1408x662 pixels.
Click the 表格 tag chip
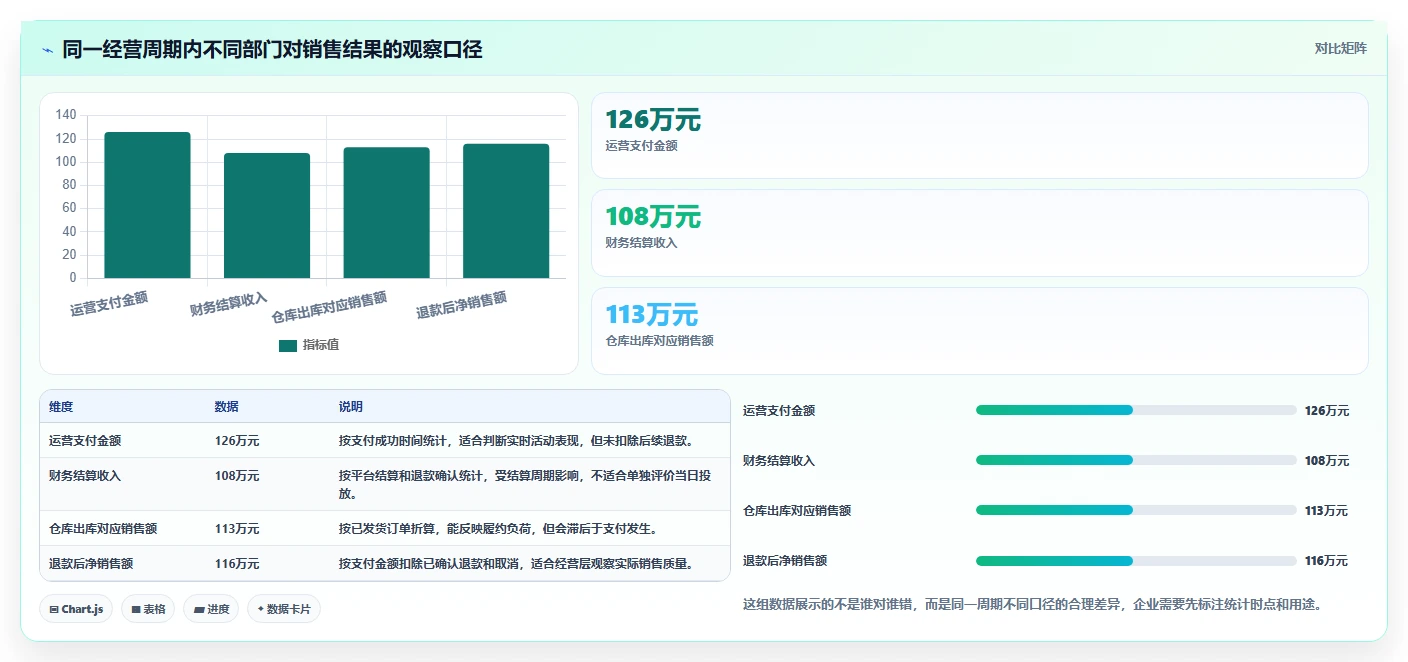click(x=148, y=609)
